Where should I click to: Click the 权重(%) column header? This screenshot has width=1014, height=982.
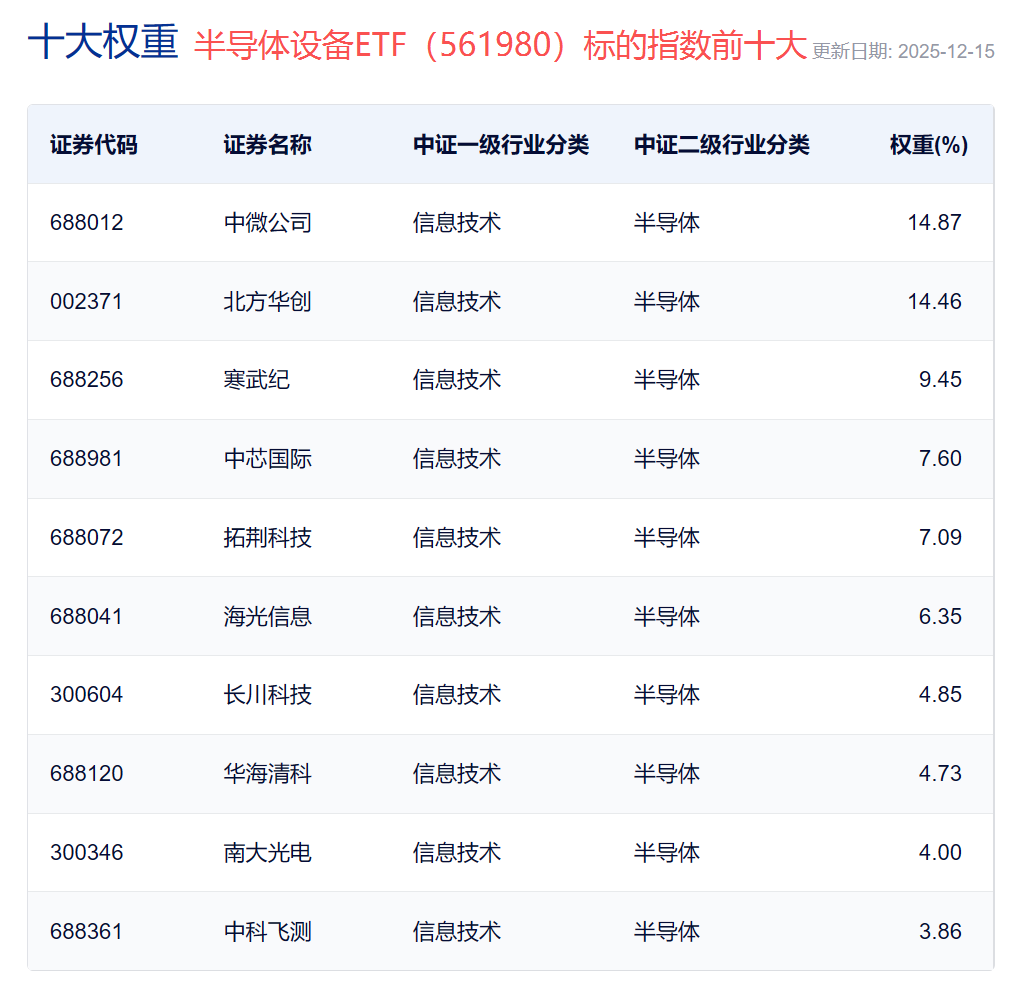(929, 145)
